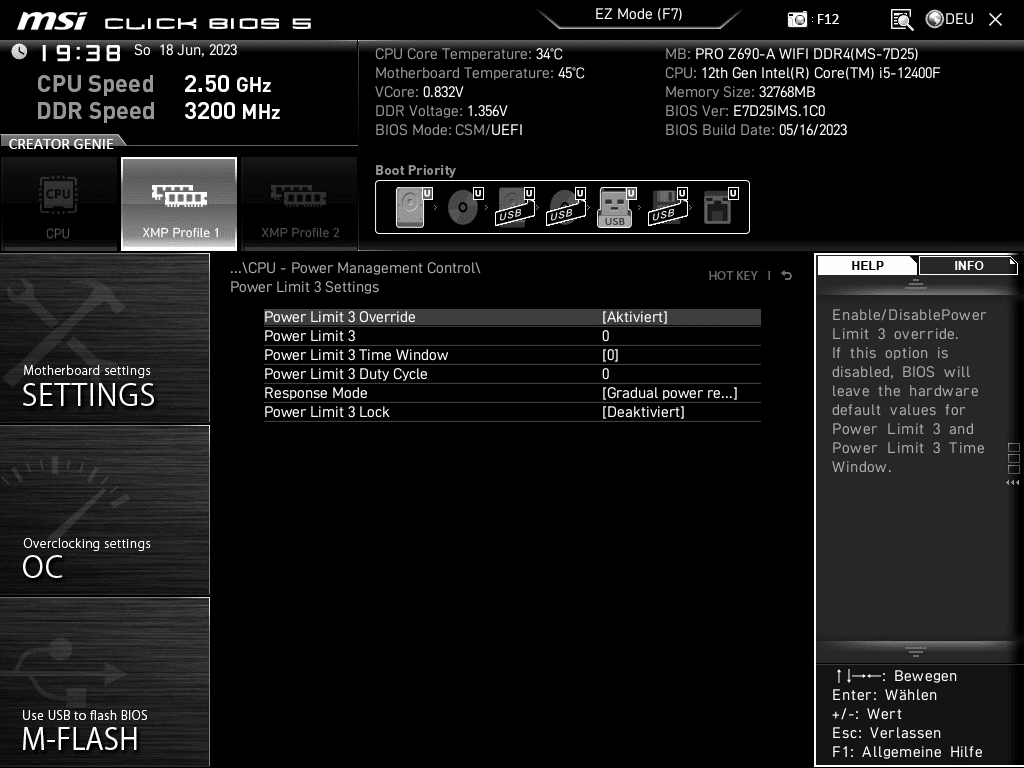Image resolution: width=1024 pixels, height=768 pixels.
Task: Click the CREATOR GENIE label
Action: (x=61, y=144)
